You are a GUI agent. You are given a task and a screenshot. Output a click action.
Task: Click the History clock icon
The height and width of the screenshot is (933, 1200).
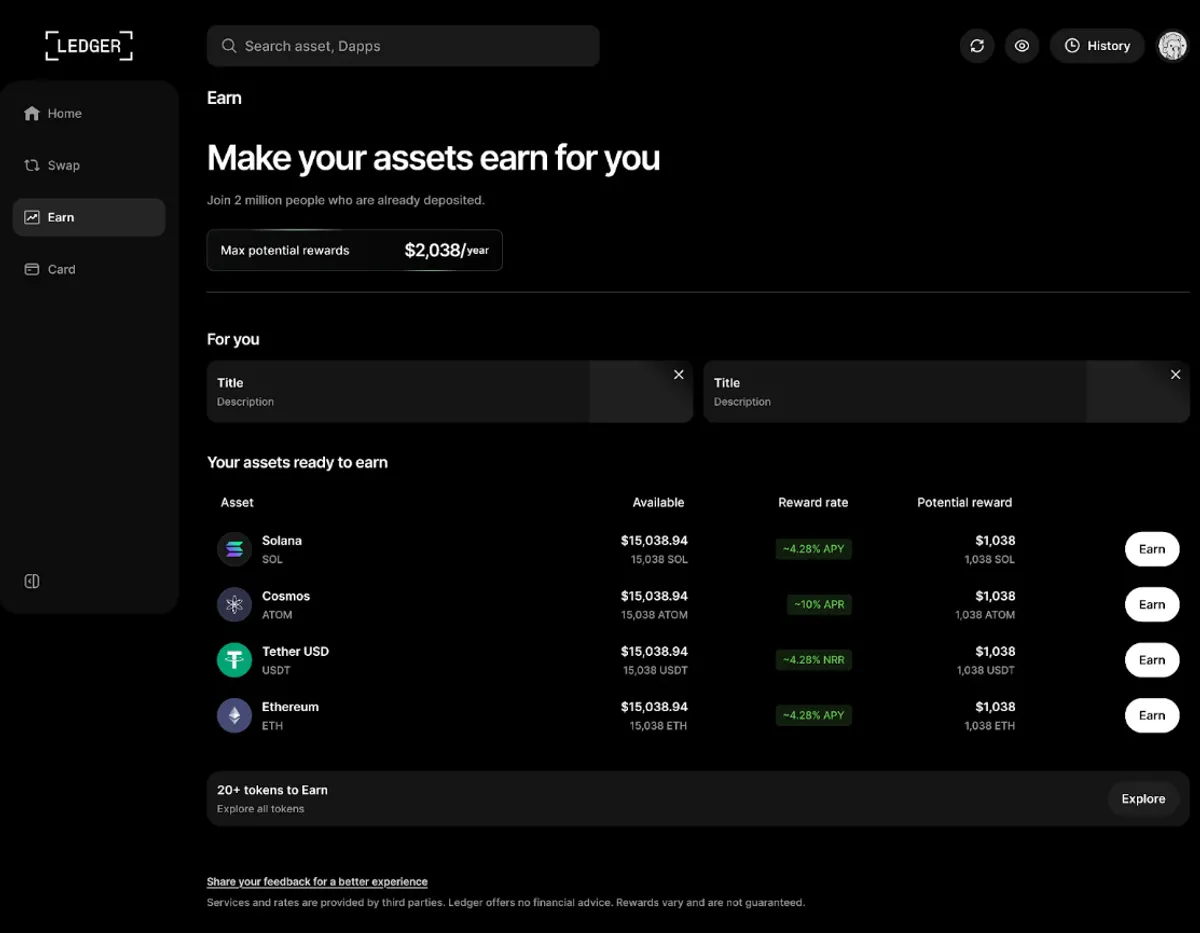pos(1072,46)
